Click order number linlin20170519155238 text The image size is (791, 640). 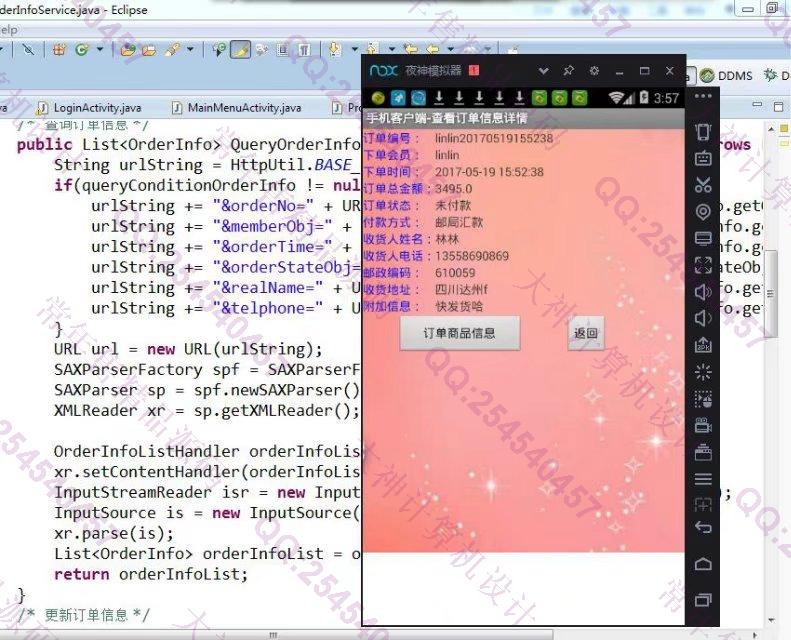[494, 138]
